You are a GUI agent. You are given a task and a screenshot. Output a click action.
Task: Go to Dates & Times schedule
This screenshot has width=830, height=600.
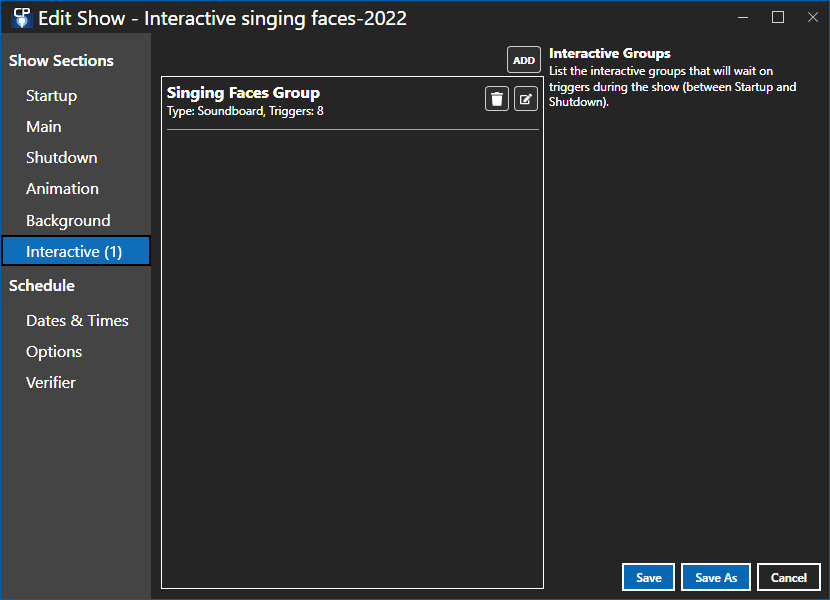(x=77, y=321)
